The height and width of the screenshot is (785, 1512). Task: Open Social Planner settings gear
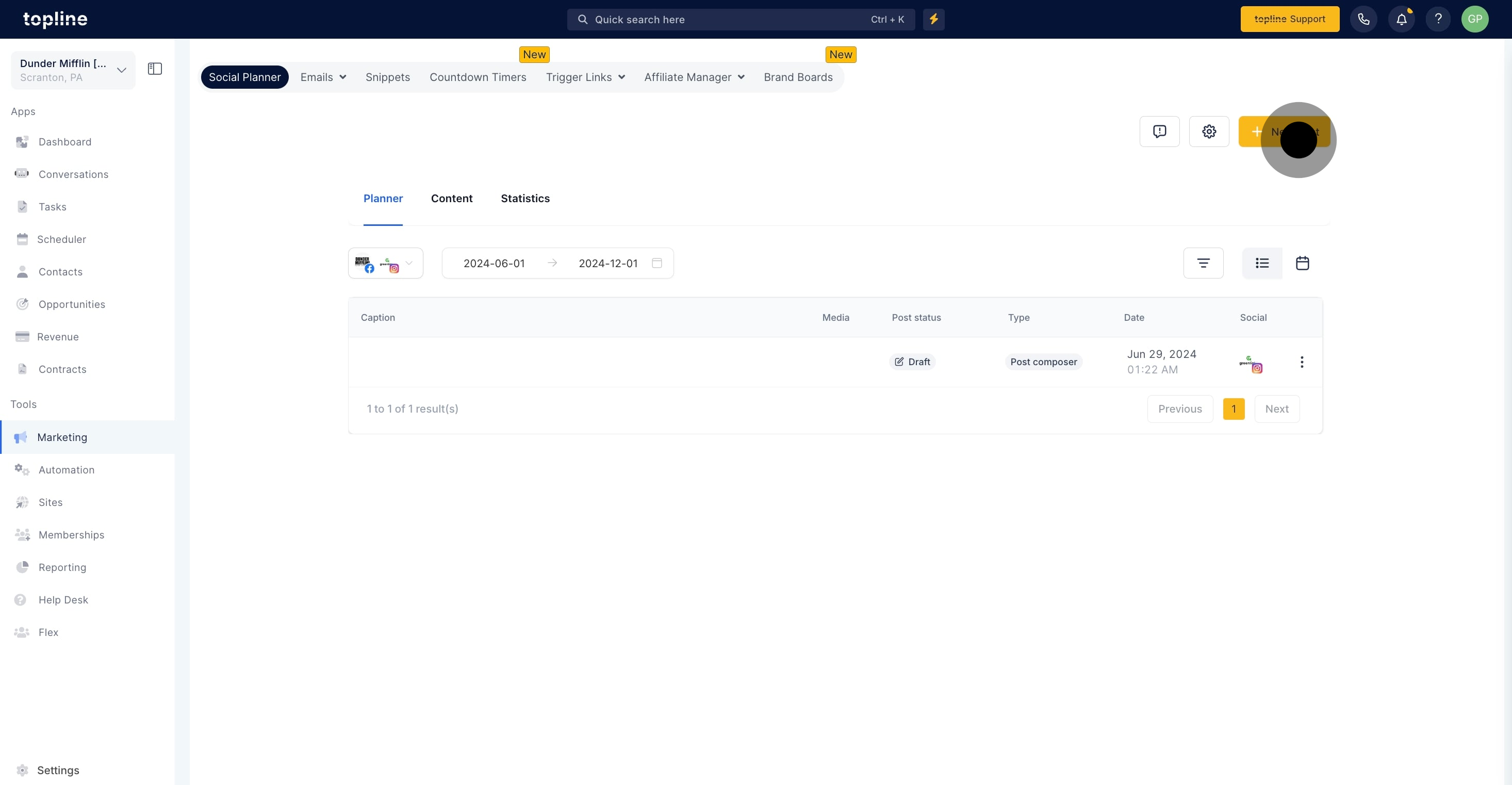click(1209, 132)
